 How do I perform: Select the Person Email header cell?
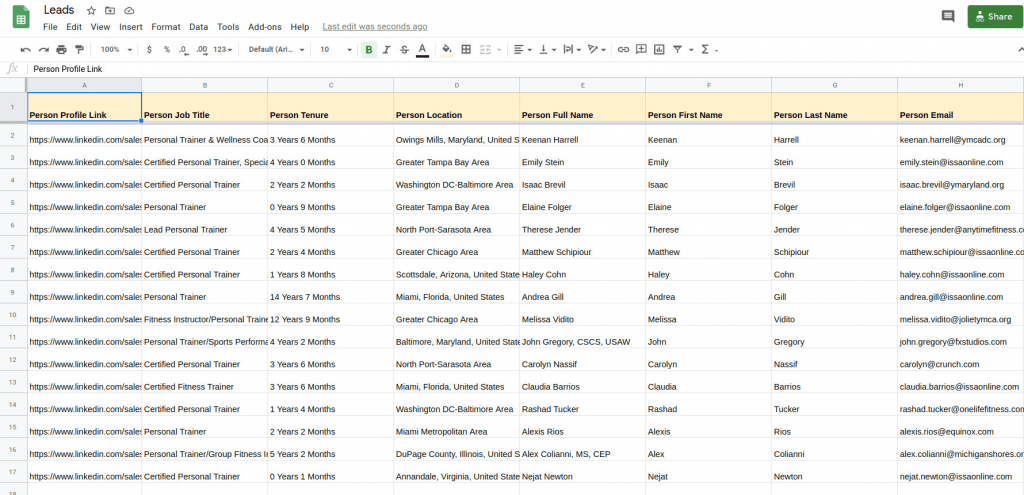tap(961, 106)
